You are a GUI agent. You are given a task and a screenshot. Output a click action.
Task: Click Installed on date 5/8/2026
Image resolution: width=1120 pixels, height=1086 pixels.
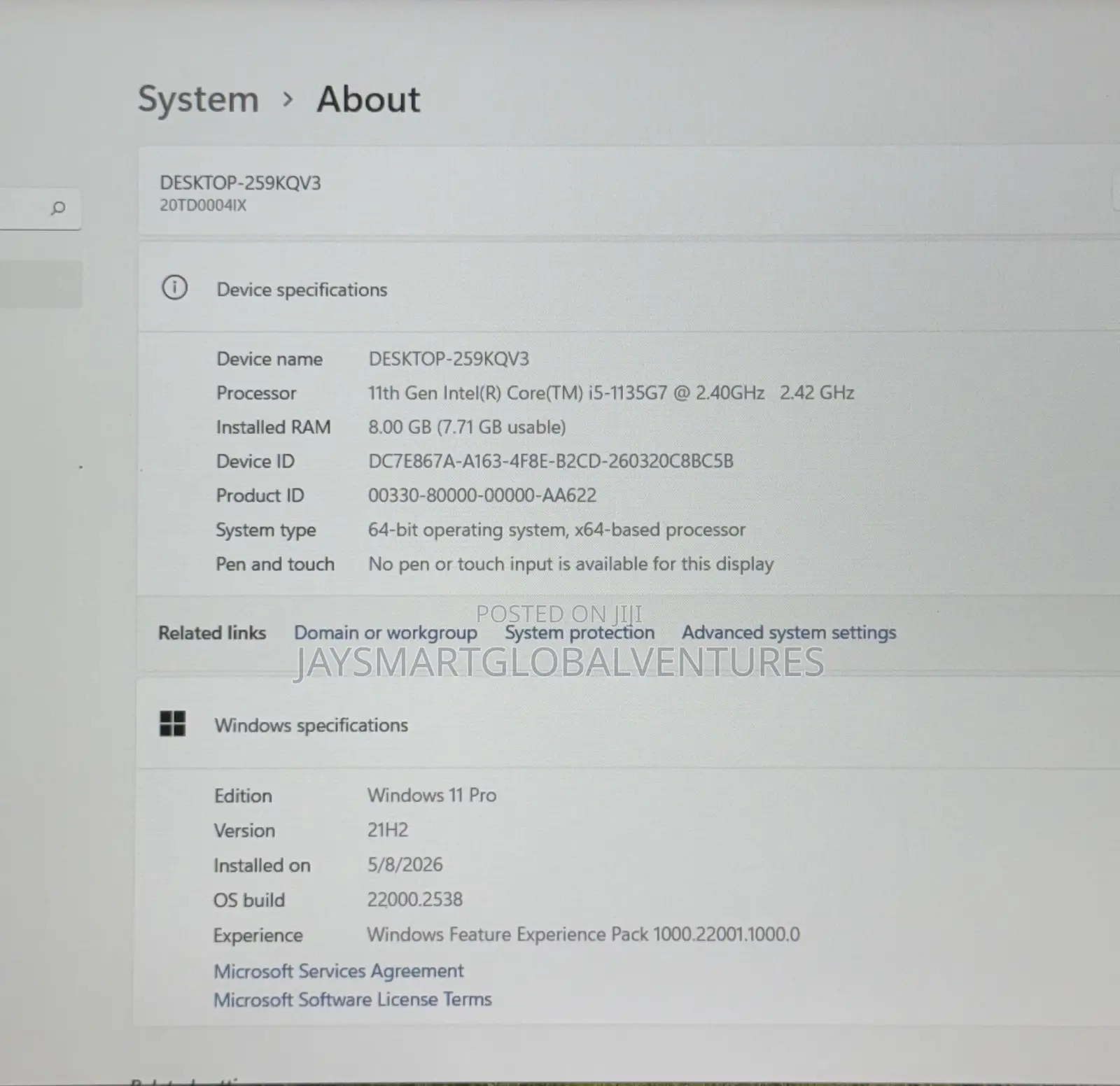[x=405, y=864]
